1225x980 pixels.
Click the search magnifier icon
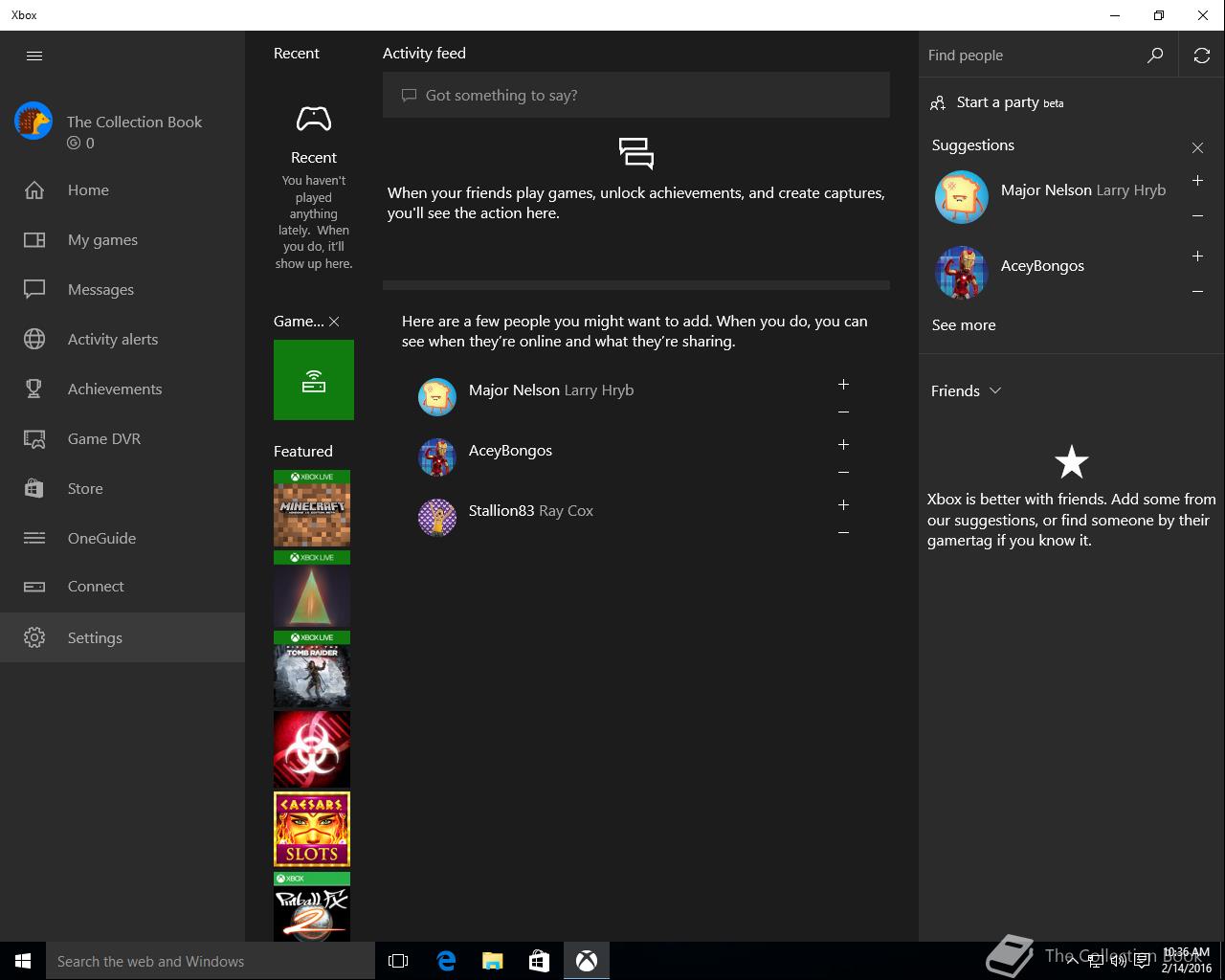point(1155,56)
